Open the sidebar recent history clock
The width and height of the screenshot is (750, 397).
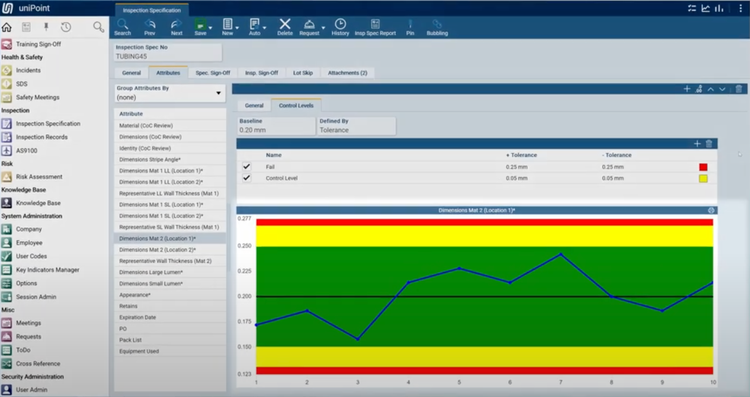[66, 27]
